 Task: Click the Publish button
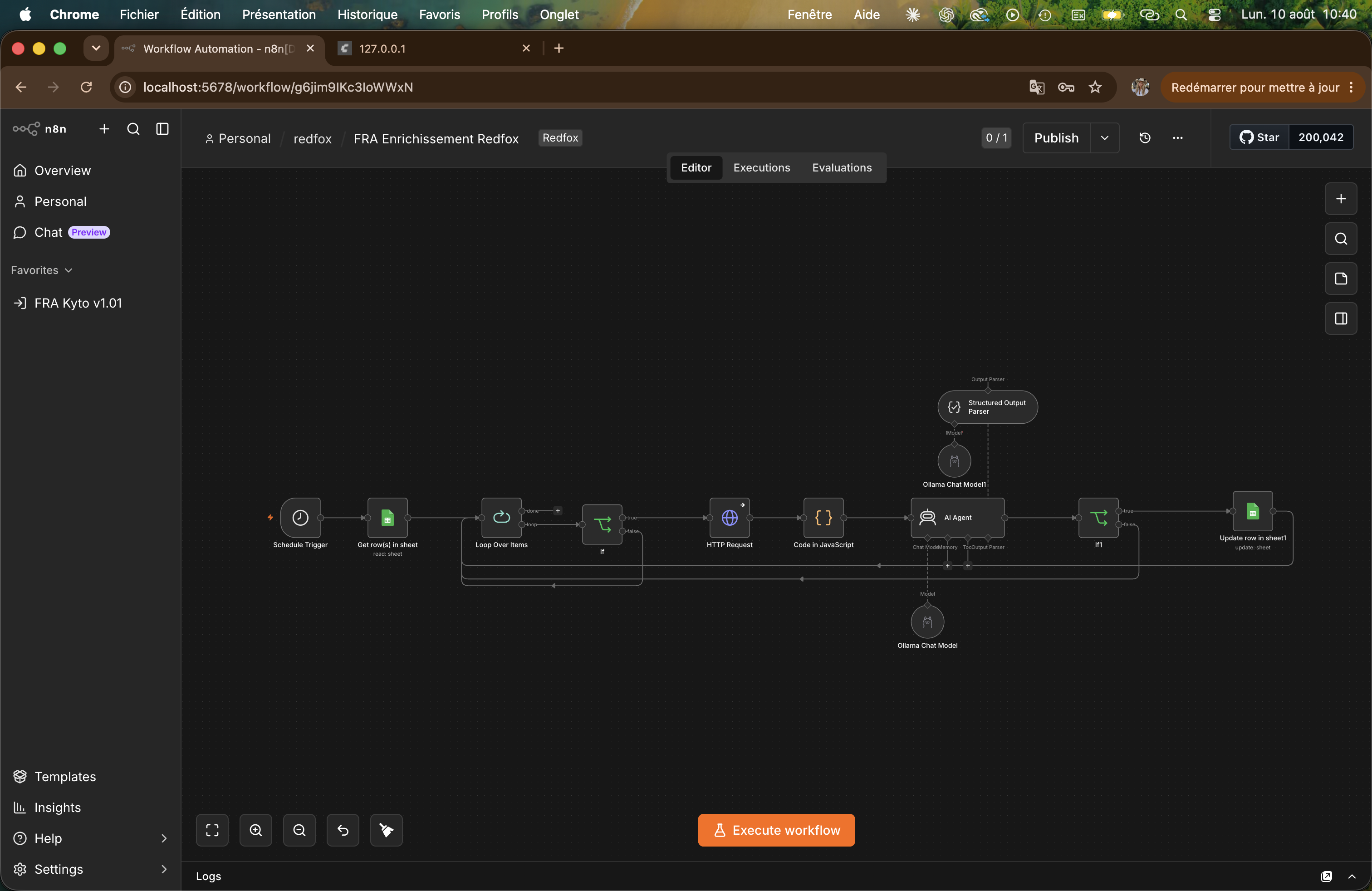1056,138
